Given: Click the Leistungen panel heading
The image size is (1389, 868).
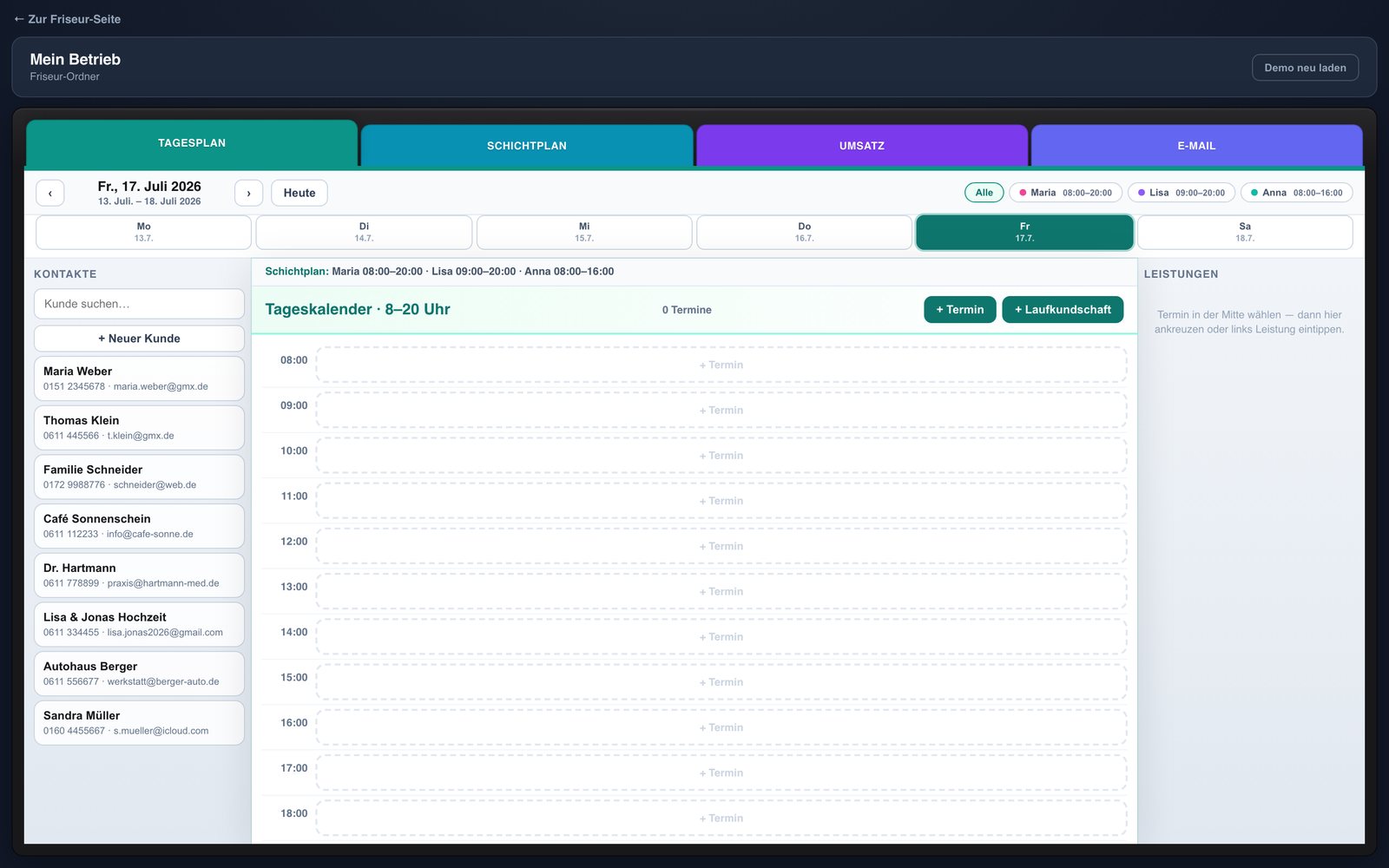Looking at the screenshot, I should [x=1181, y=274].
